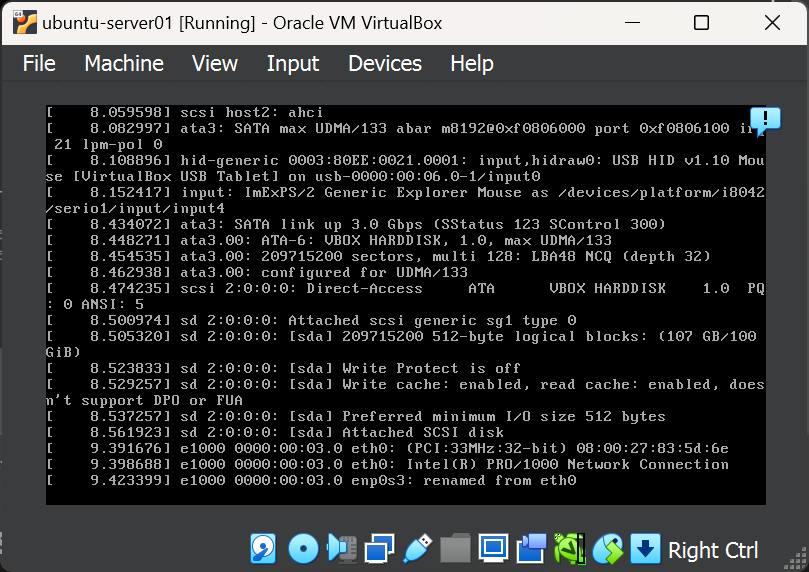Click the network adapters status icon

tap(380, 548)
